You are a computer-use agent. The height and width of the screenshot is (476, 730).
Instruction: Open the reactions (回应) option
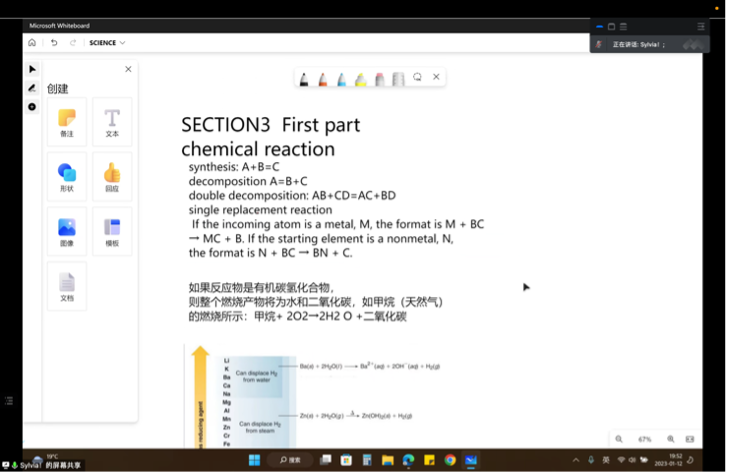[x=112, y=177]
